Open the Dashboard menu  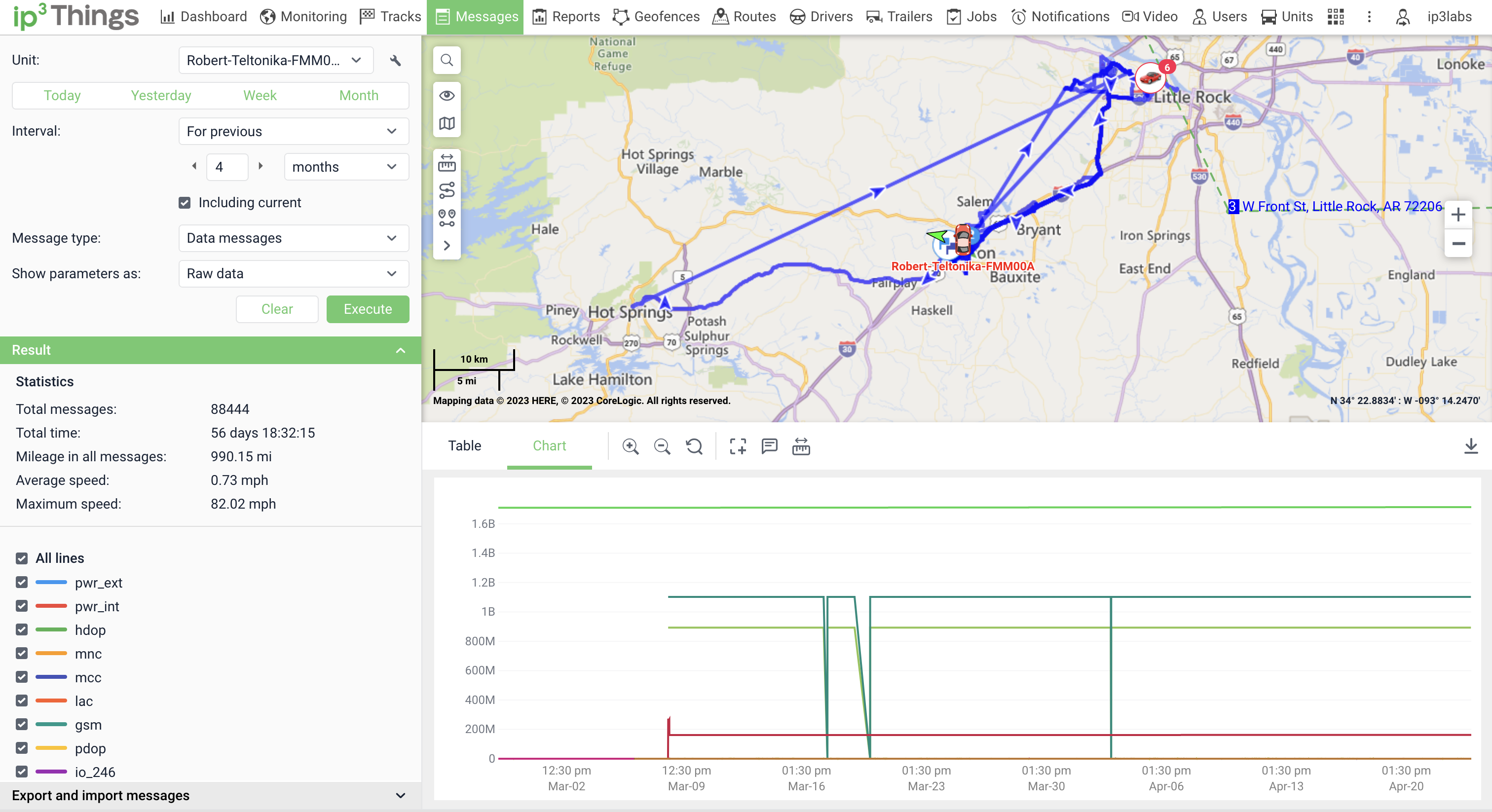[x=204, y=17]
